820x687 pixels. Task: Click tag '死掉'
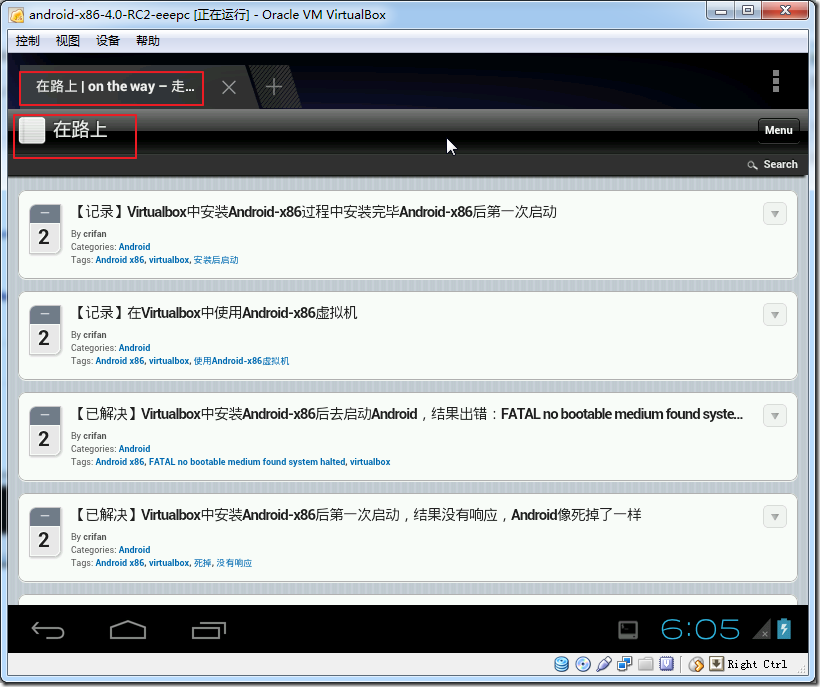pos(202,563)
